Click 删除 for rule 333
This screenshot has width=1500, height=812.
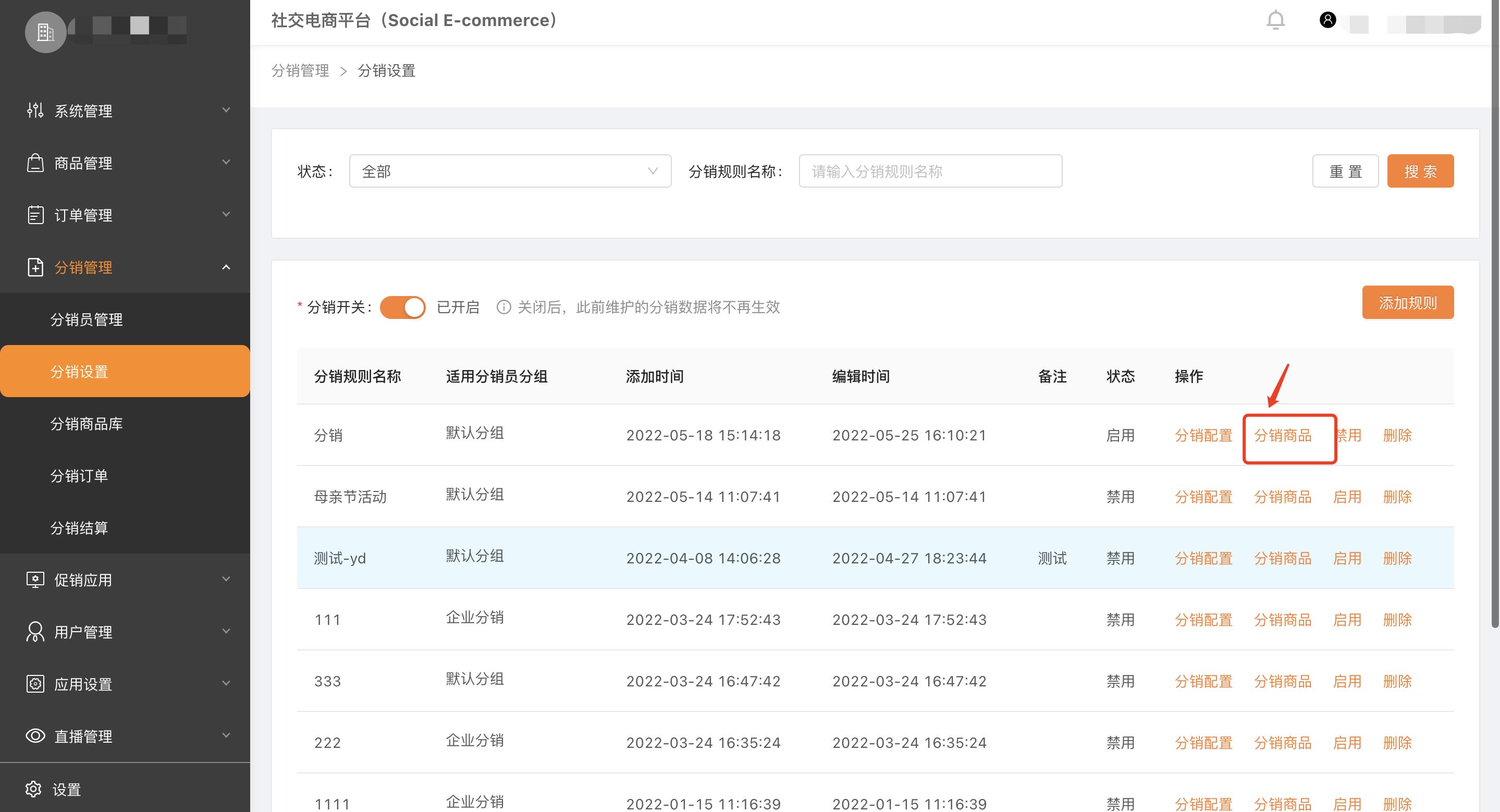(x=1397, y=681)
